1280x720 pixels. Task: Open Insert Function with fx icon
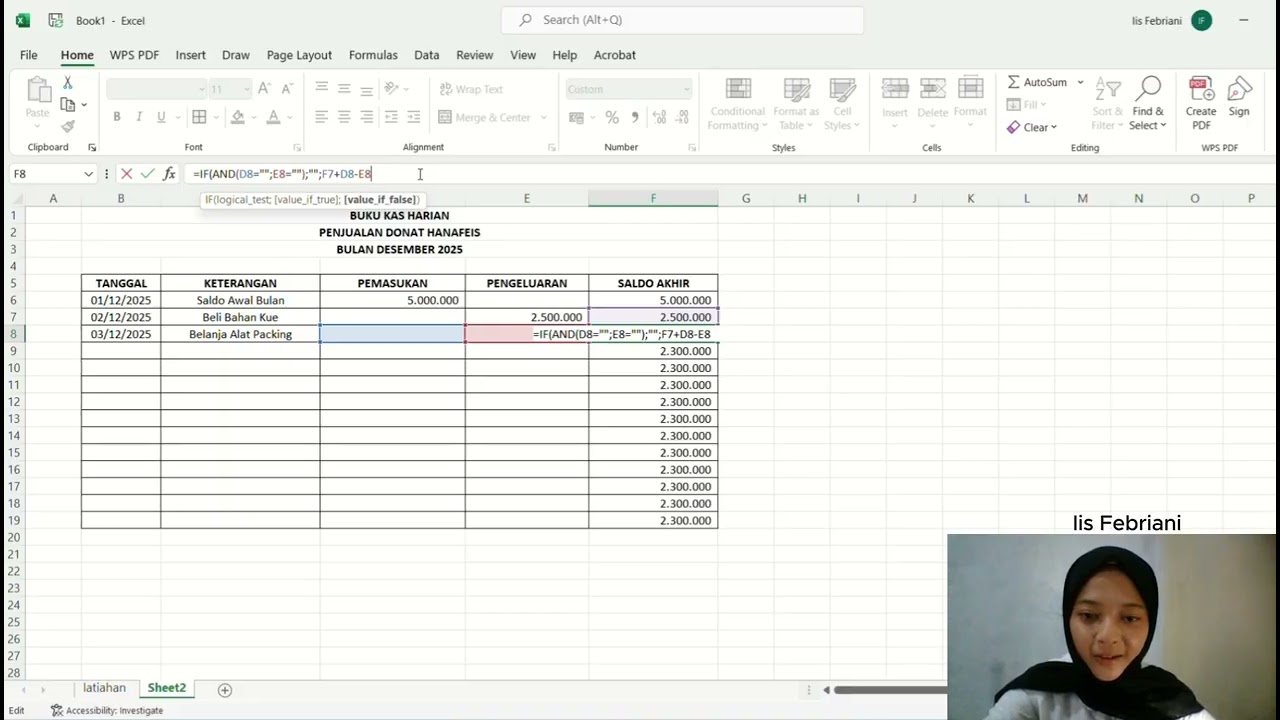tap(169, 174)
